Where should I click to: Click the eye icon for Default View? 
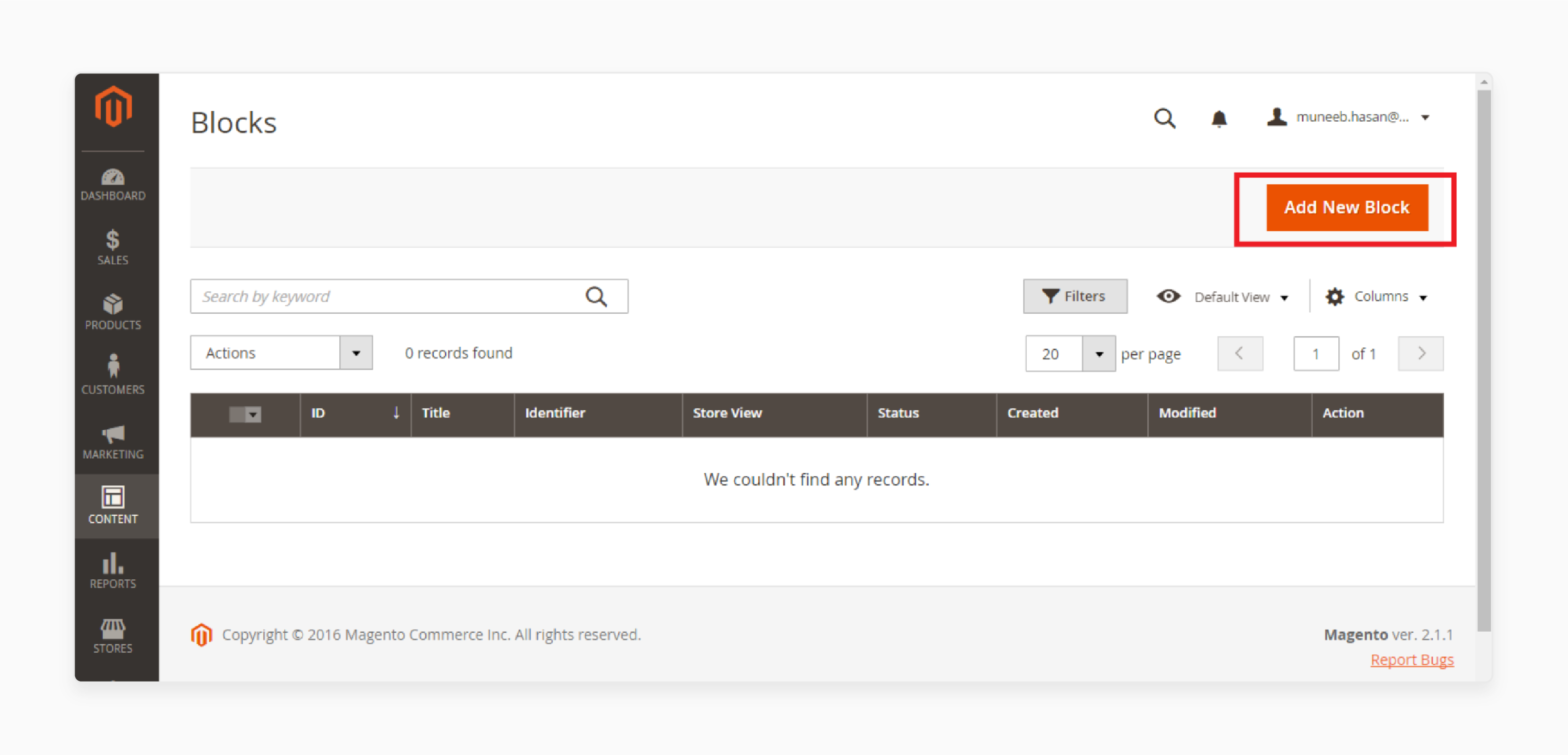(x=1169, y=296)
